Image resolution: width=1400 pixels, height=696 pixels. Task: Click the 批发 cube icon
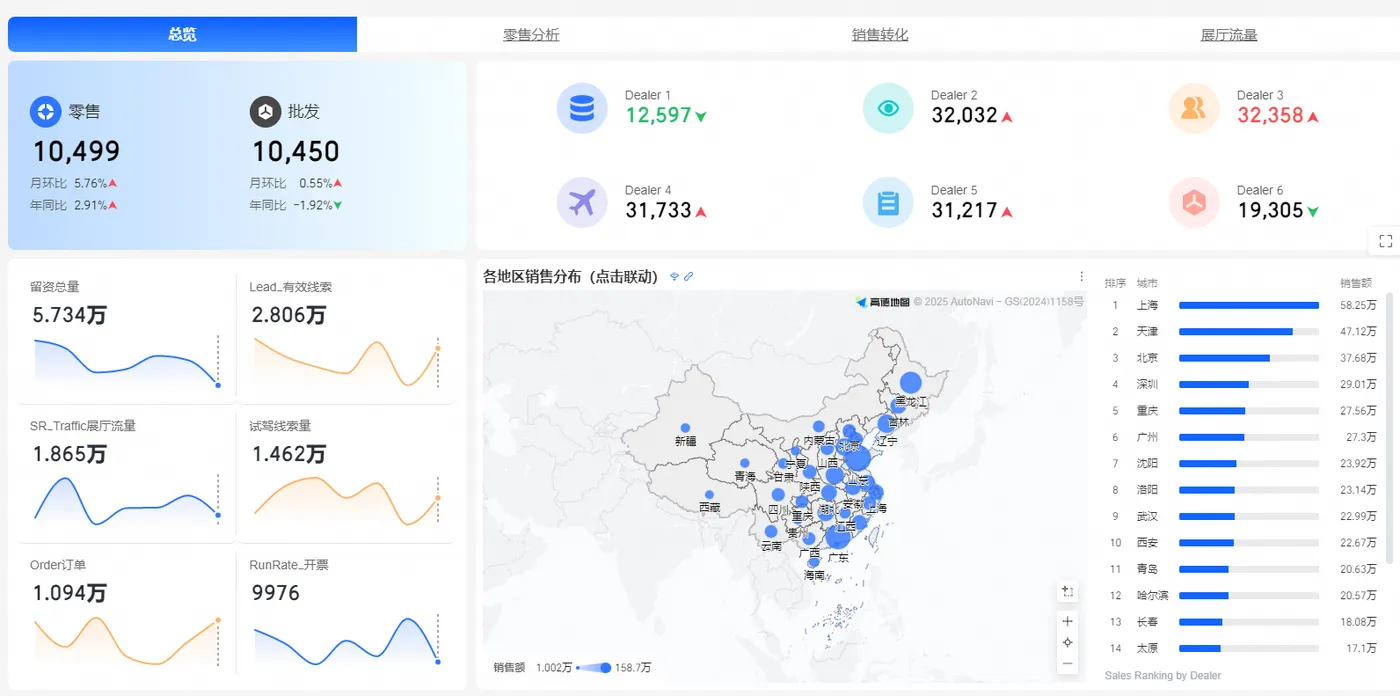(265, 112)
